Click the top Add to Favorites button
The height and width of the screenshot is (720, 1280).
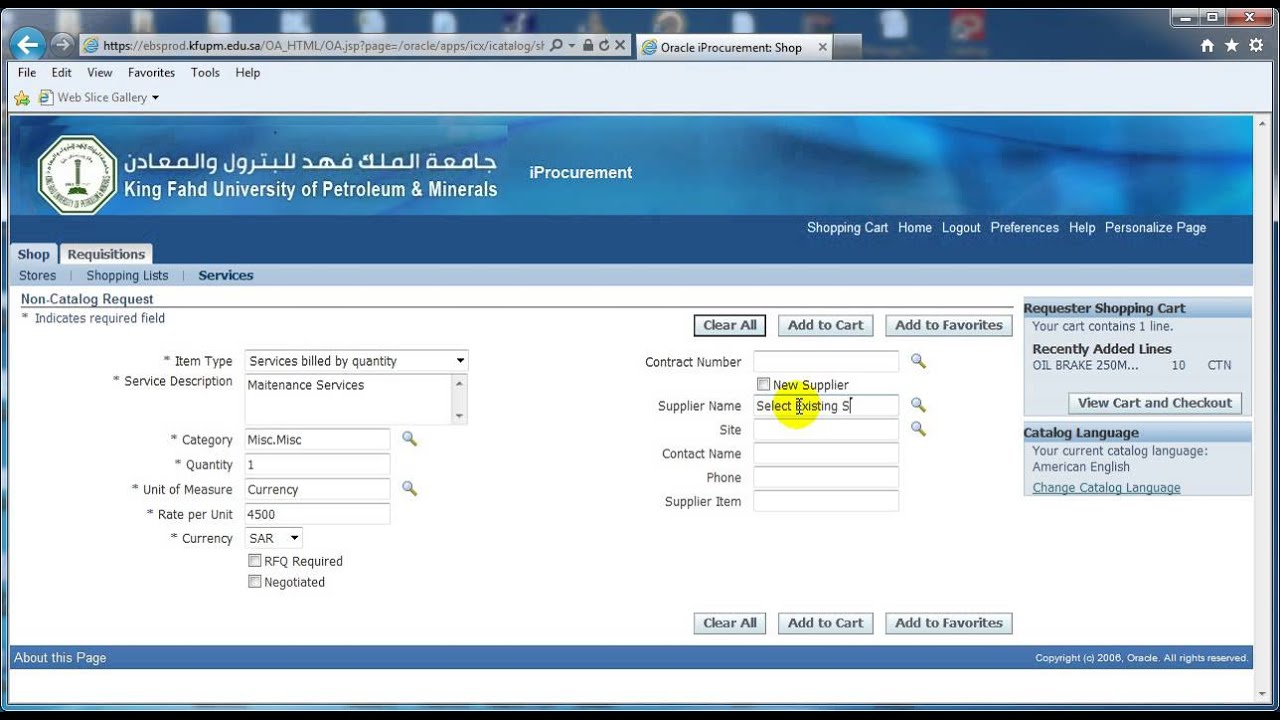click(x=949, y=325)
